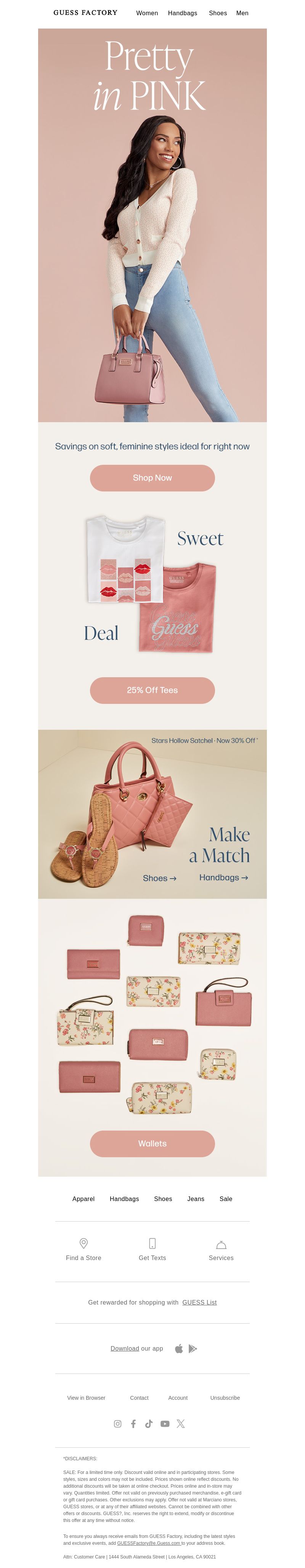The image size is (305, 1568).
Task: Open the TikTok social icon
Action: point(149,1424)
